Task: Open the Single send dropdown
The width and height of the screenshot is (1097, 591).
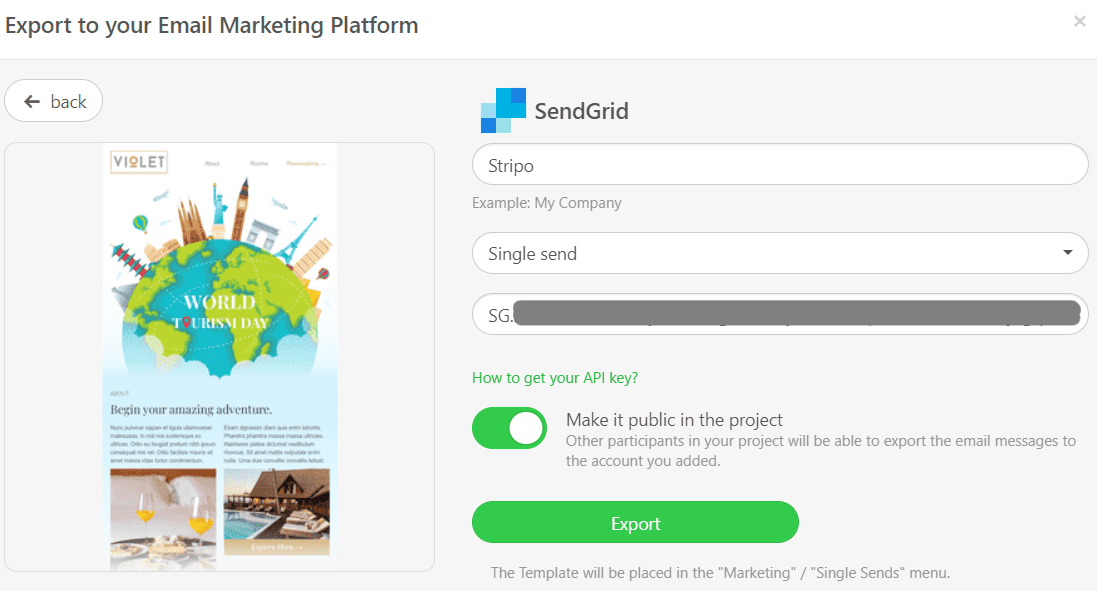Action: pos(780,253)
